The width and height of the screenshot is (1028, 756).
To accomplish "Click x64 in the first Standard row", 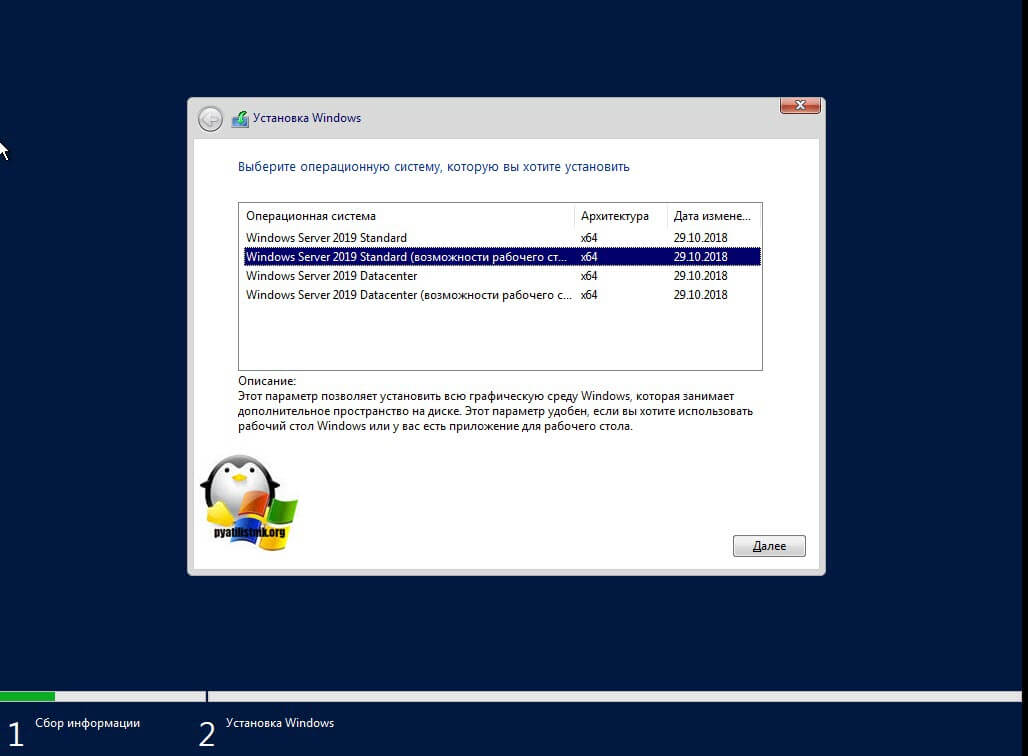I will 589,237.
